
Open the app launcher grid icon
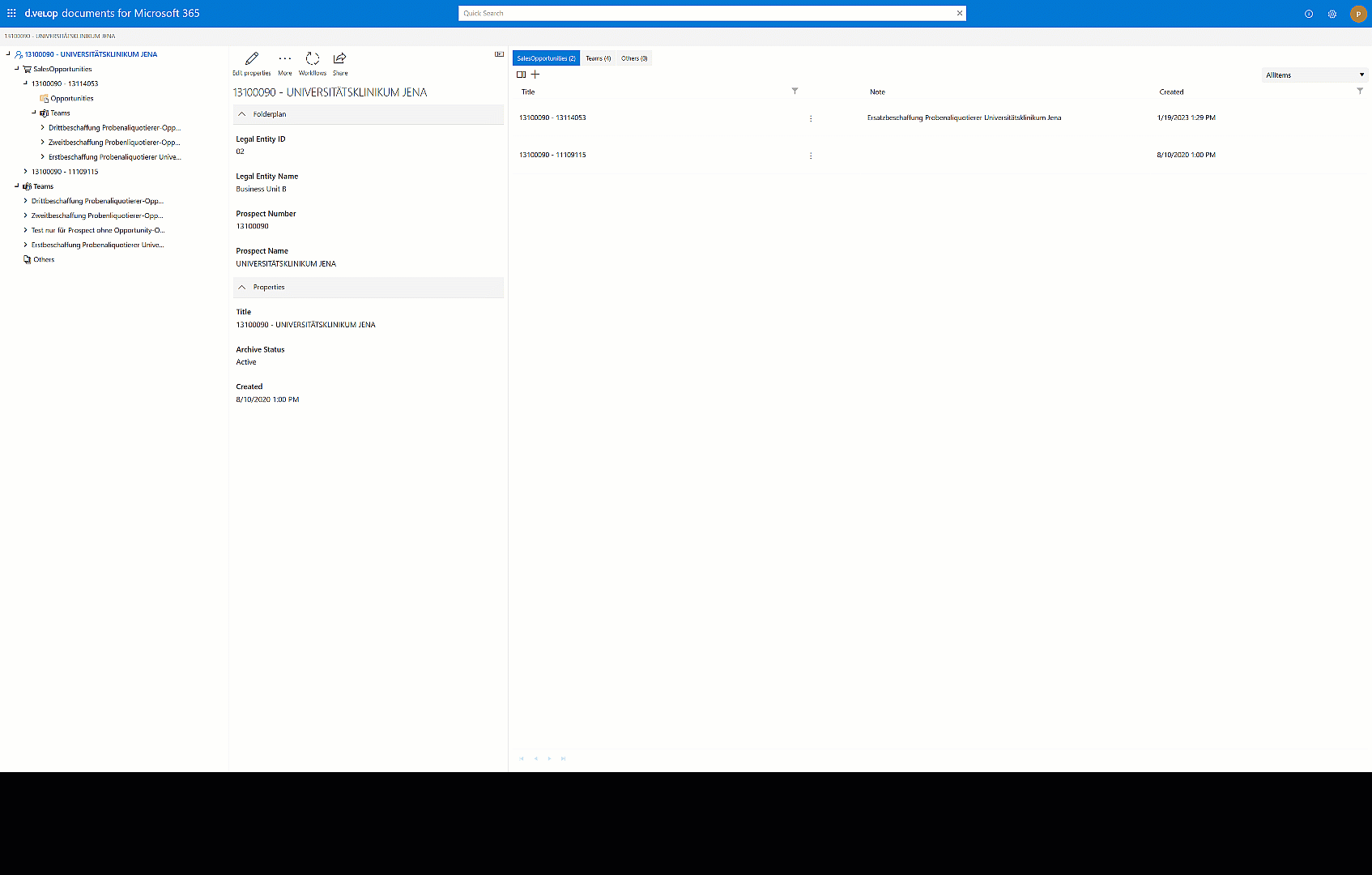point(11,13)
